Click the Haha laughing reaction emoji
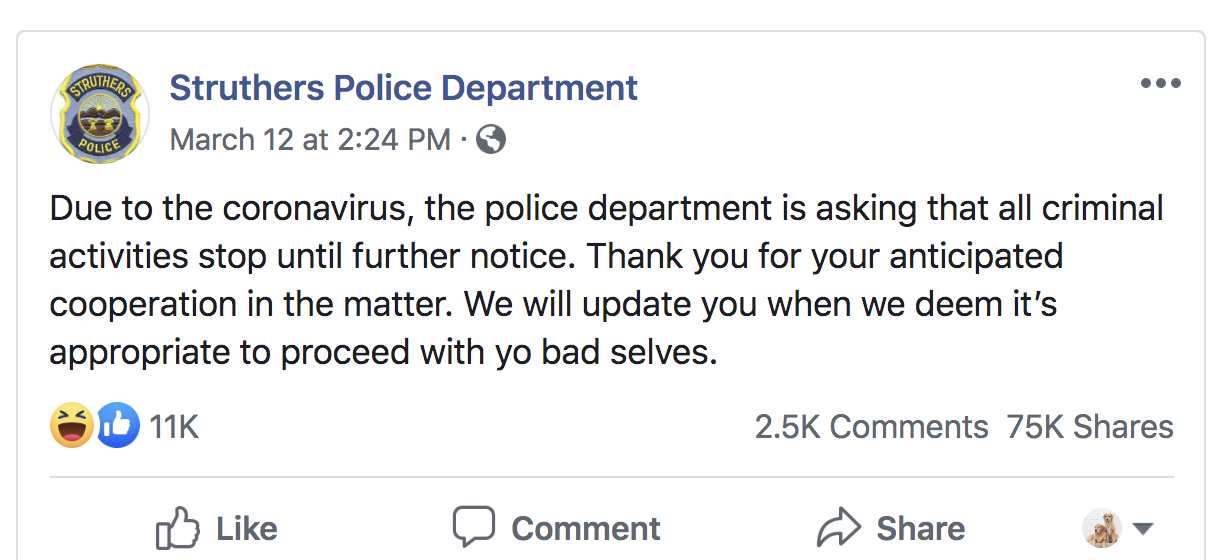 click(72, 427)
